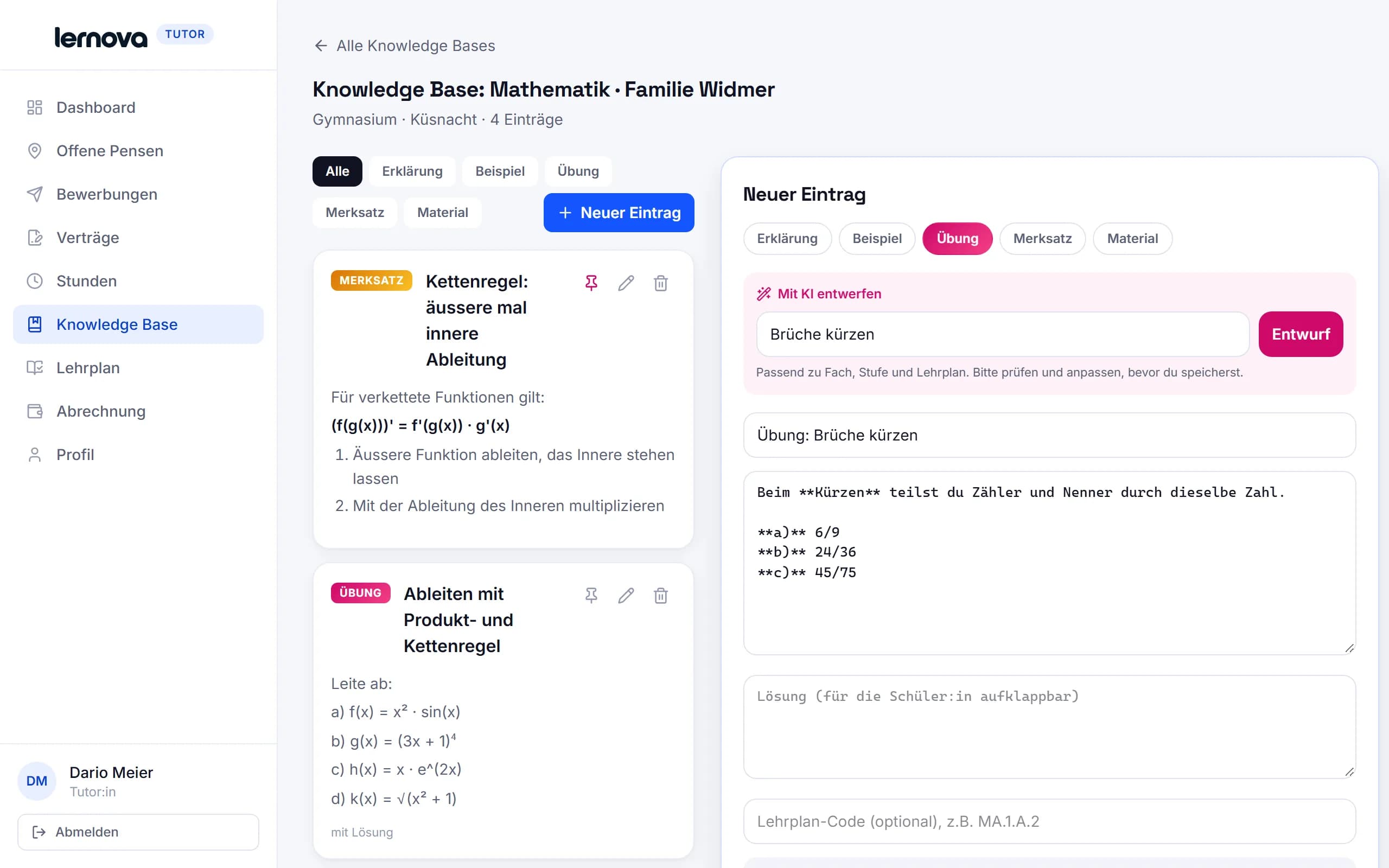Filter entries by Alle
Viewport: 1389px width, 868px height.
tap(337, 171)
